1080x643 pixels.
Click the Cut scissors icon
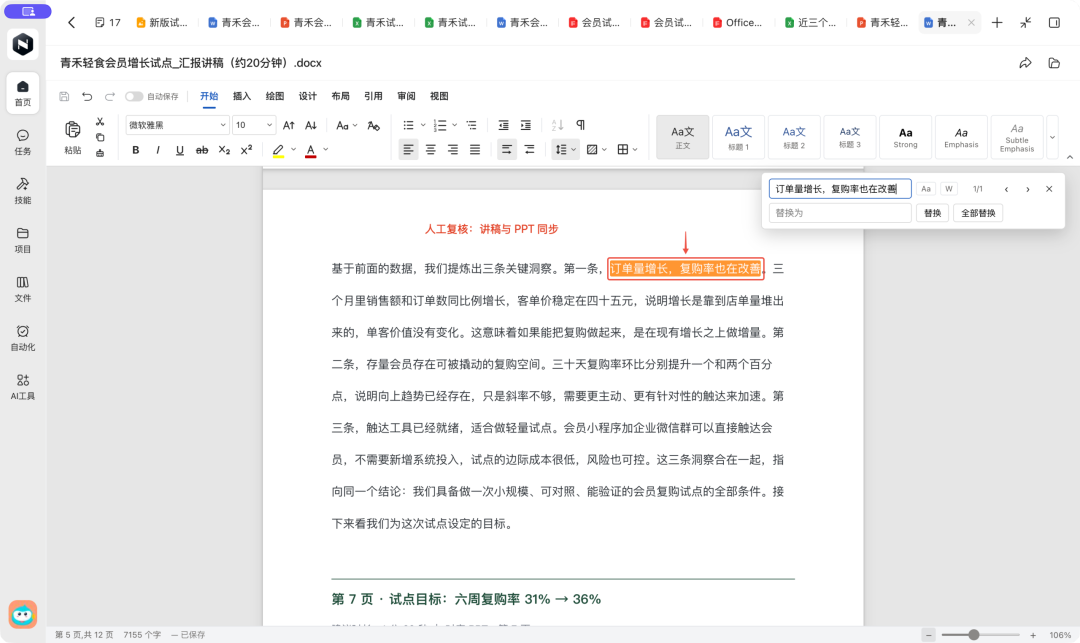(x=100, y=122)
